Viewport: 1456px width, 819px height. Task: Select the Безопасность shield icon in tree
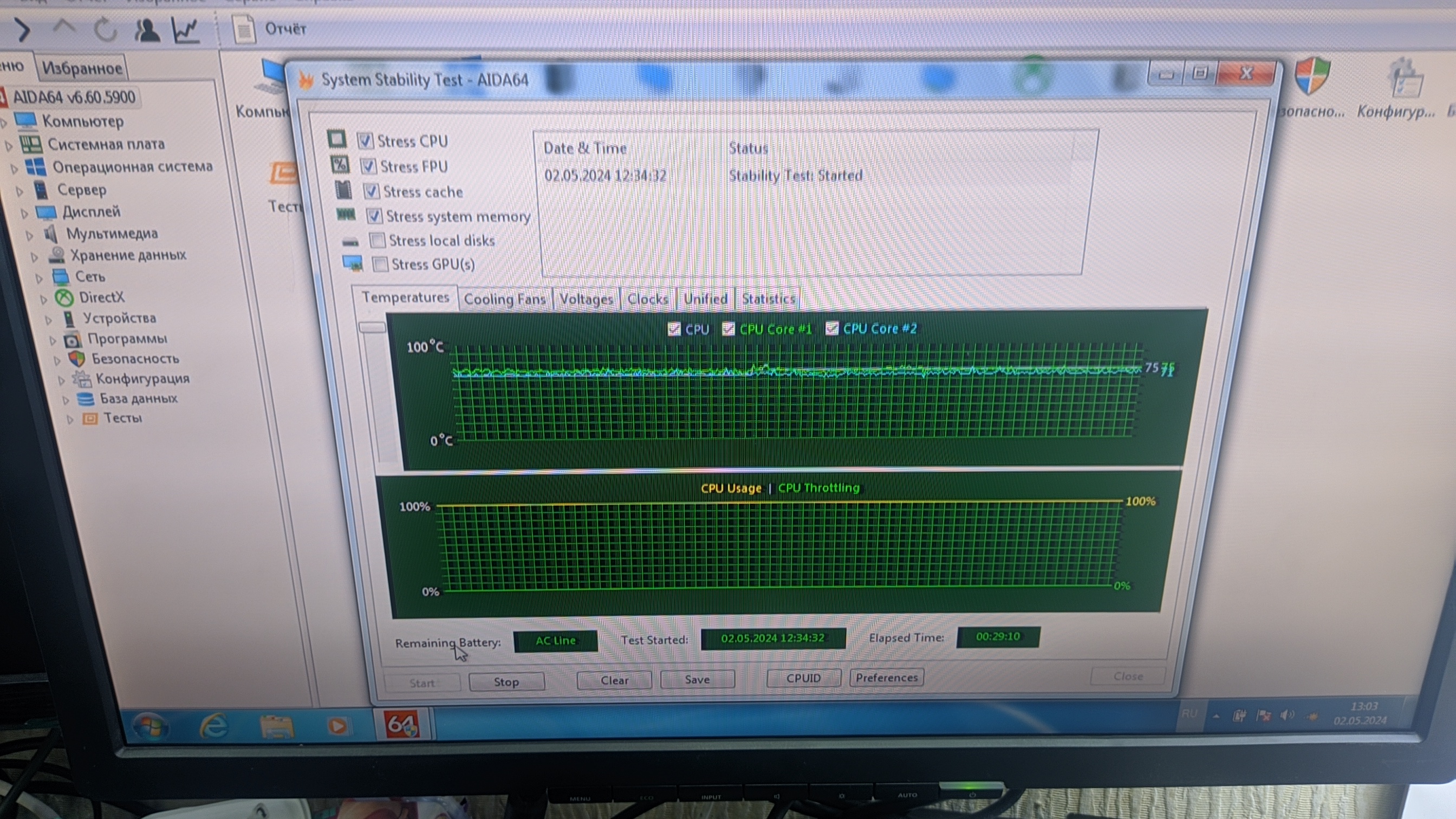pos(76,359)
